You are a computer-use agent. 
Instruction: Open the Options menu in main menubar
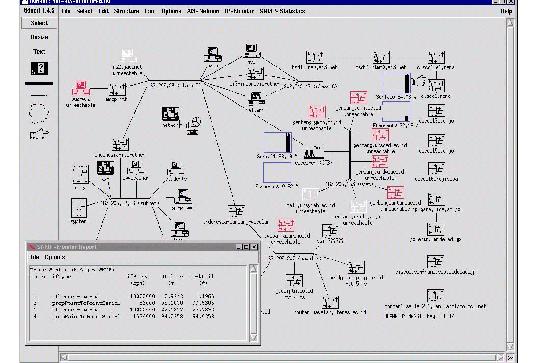coord(171,11)
